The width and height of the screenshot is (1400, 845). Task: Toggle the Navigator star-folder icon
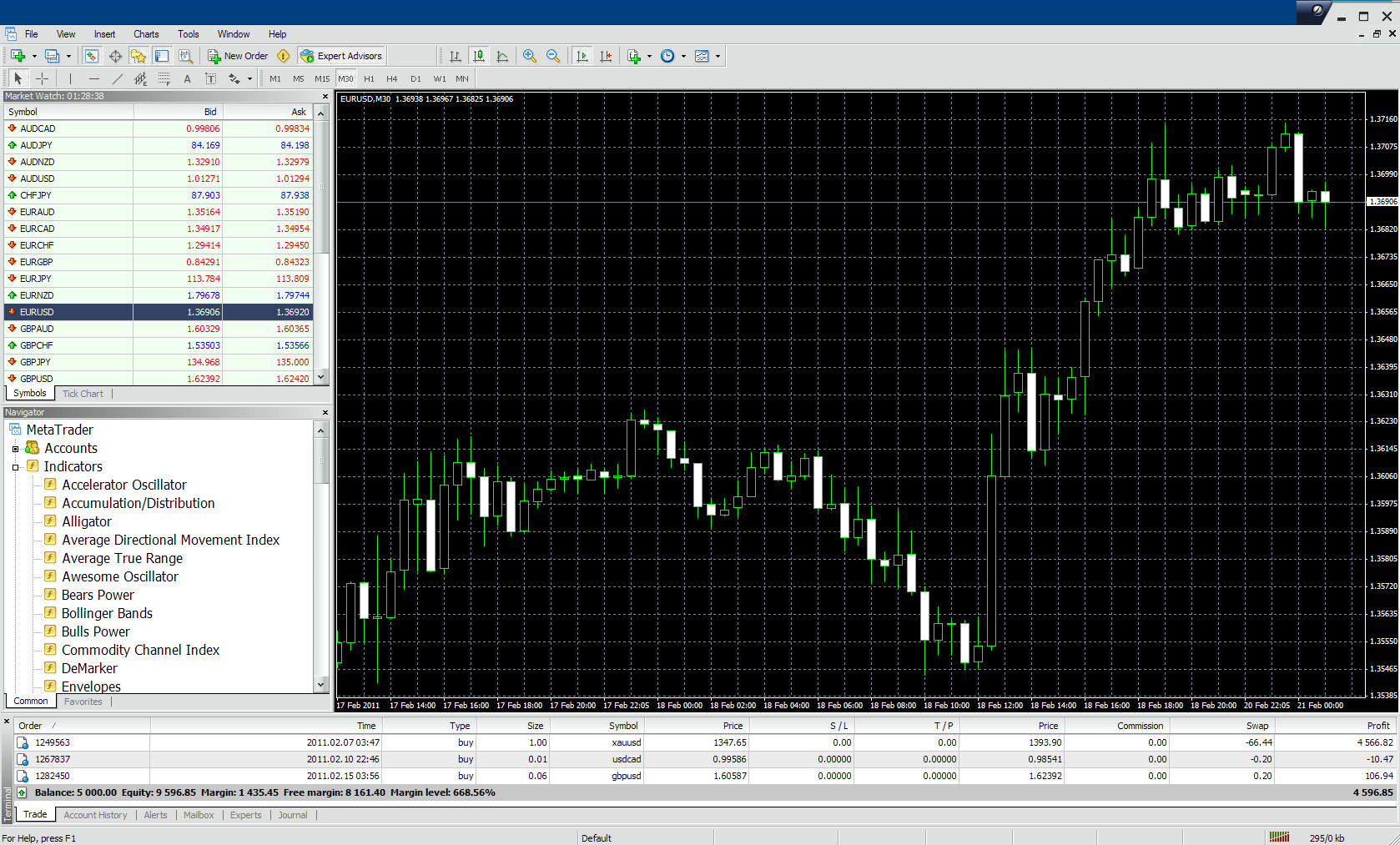[x=138, y=56]
